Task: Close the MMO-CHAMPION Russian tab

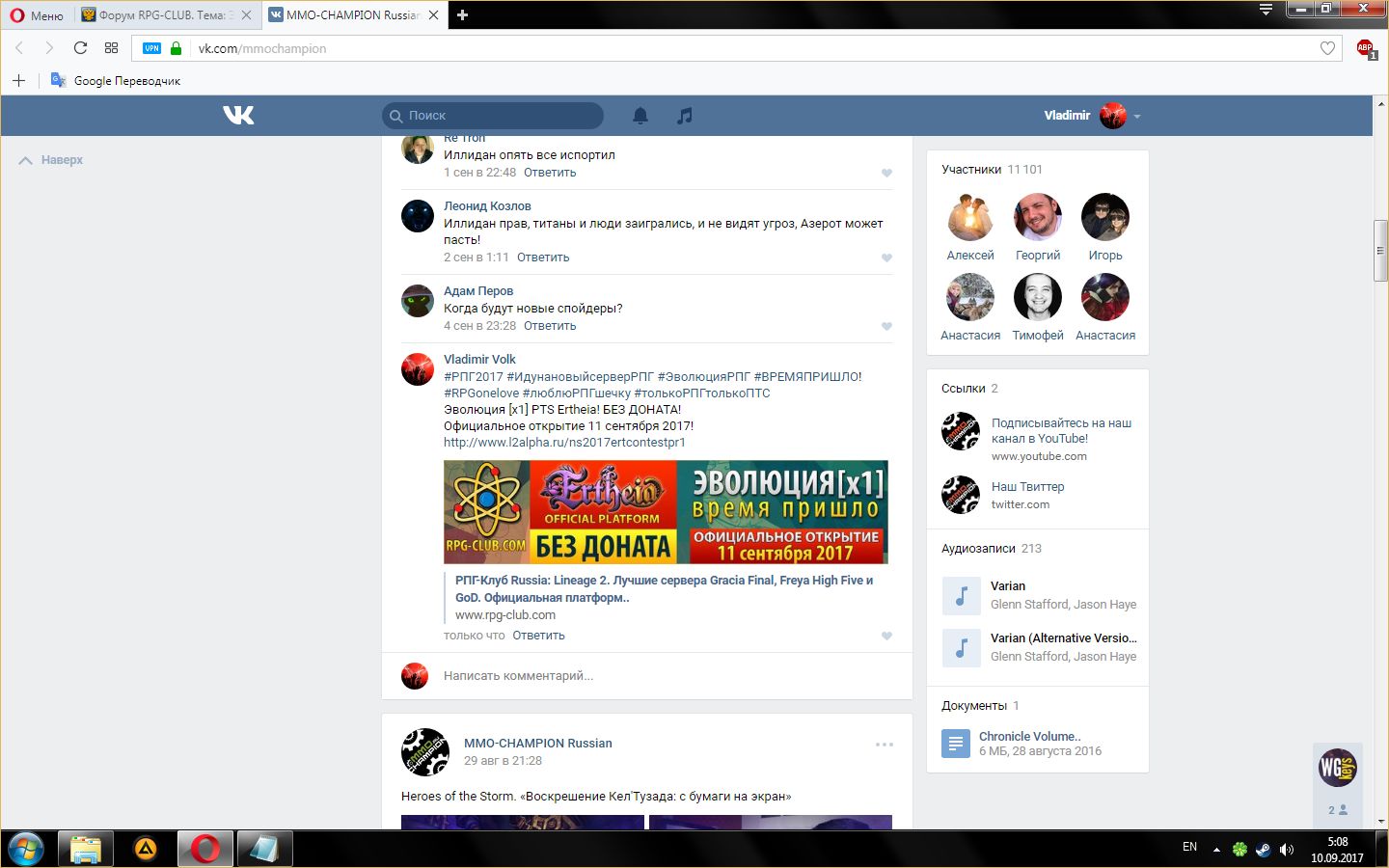Action: [433, 15]
